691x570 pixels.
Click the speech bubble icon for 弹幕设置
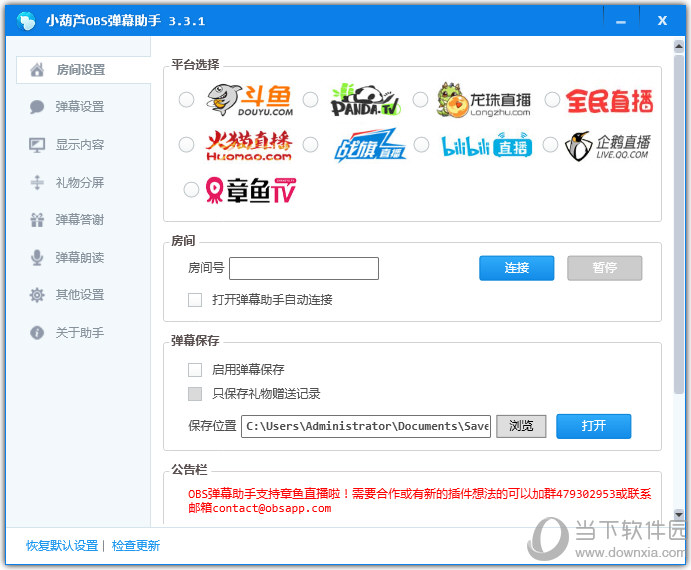37,107
